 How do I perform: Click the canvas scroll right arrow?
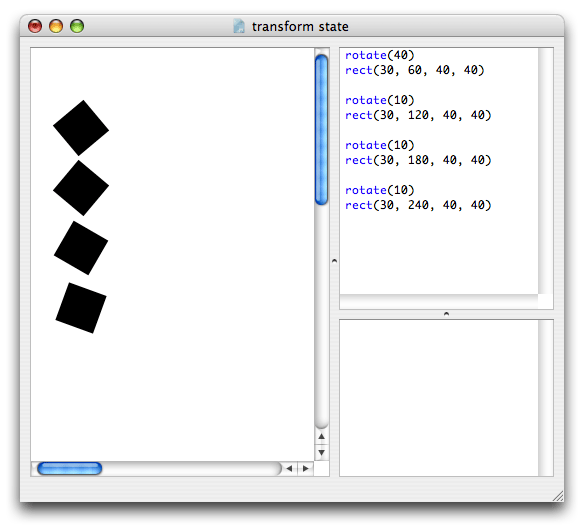[306, 468]
